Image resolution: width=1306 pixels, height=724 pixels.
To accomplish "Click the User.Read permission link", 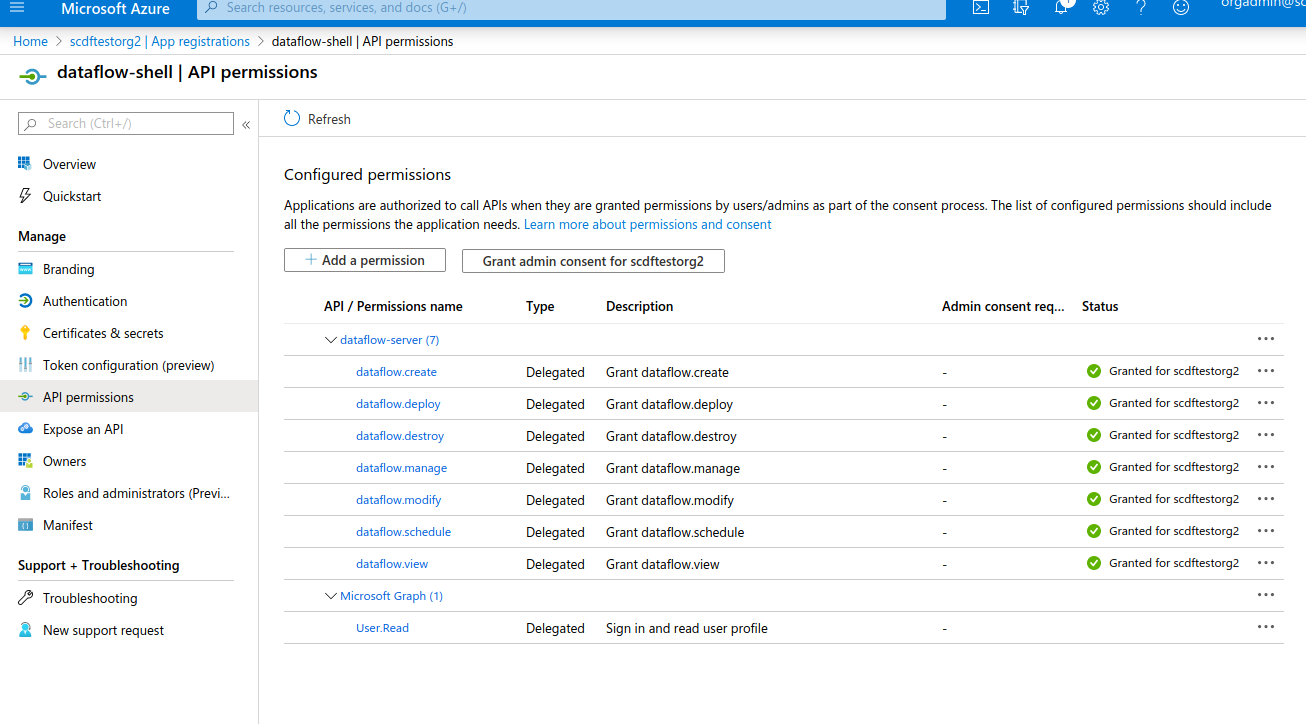I will [x=382, y=628].
